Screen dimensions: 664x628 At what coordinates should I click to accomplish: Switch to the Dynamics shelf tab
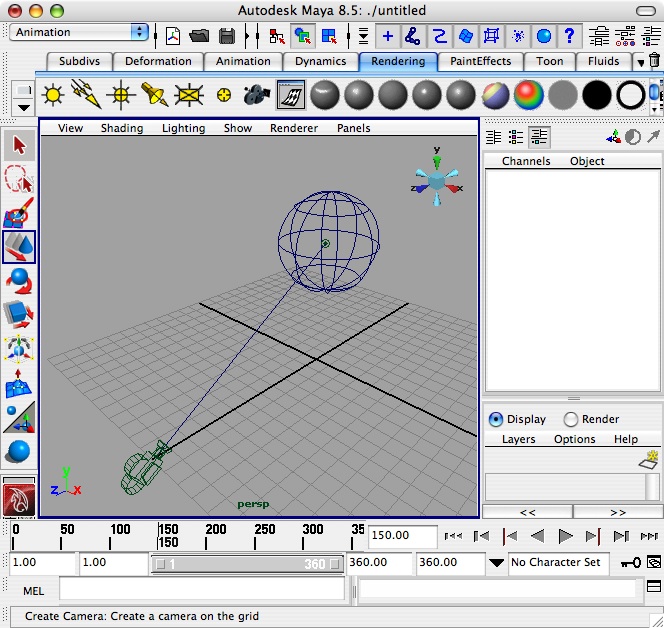coord(320,61)
